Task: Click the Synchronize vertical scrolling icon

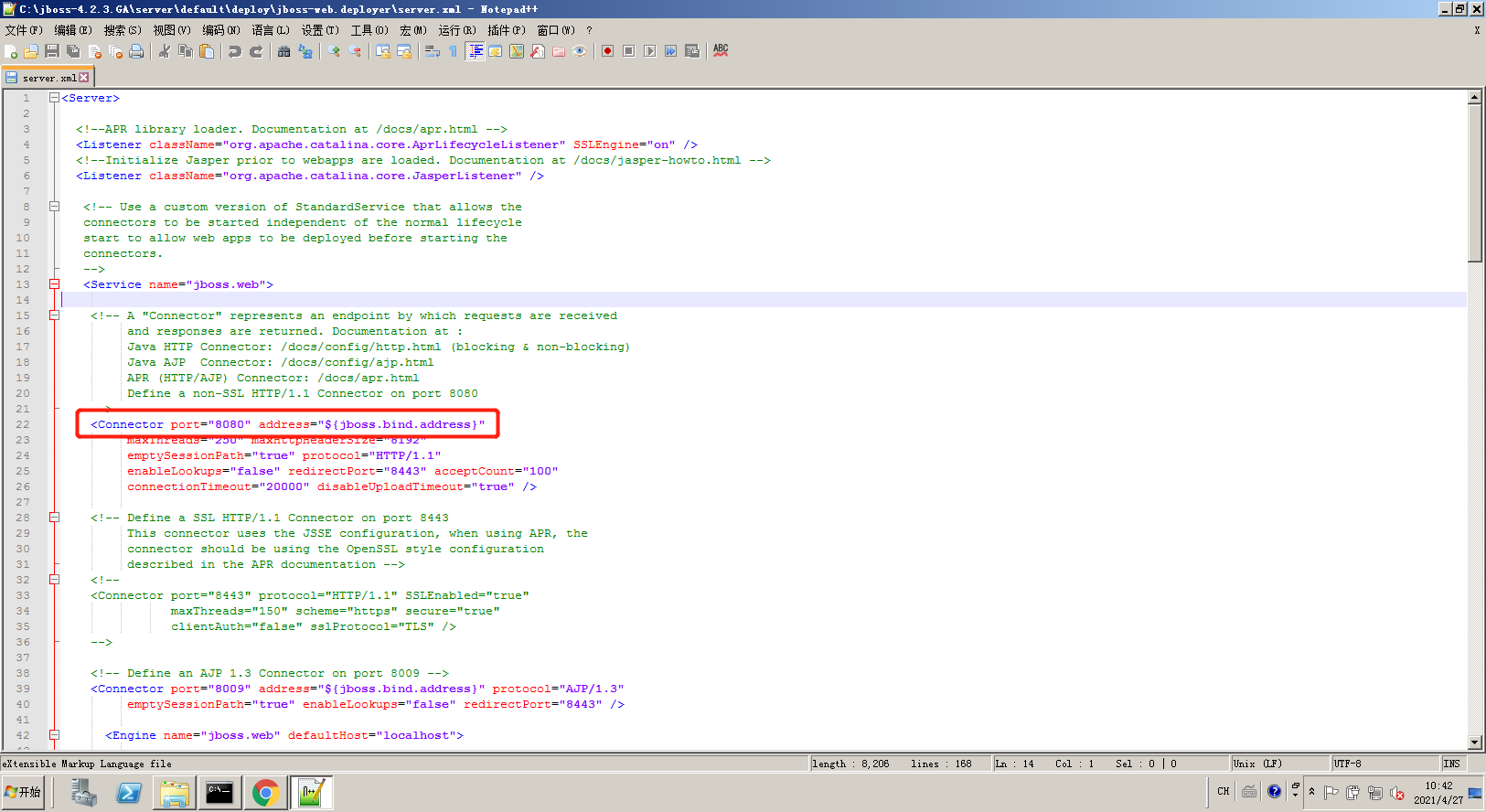Action: coord(383,51)
